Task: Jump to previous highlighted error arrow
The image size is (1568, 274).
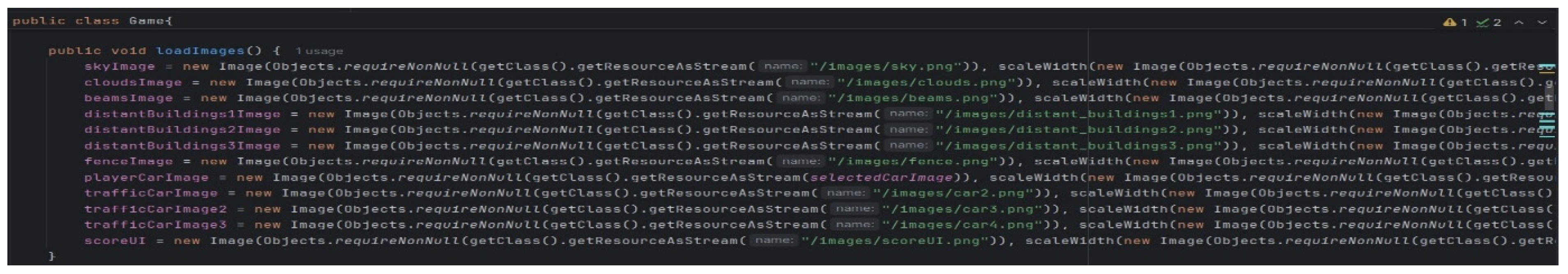Action: coord(1520,23)
